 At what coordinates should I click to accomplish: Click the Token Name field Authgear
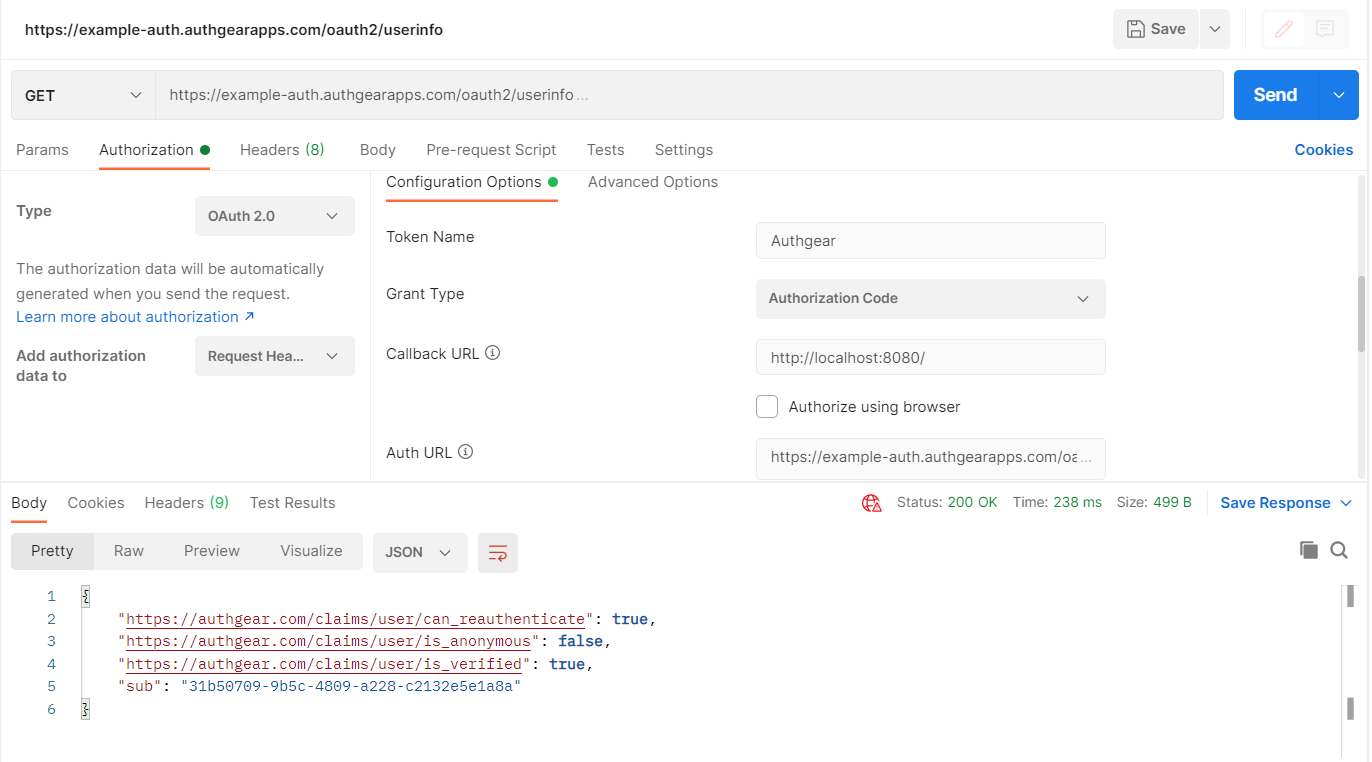pos(931,241)
